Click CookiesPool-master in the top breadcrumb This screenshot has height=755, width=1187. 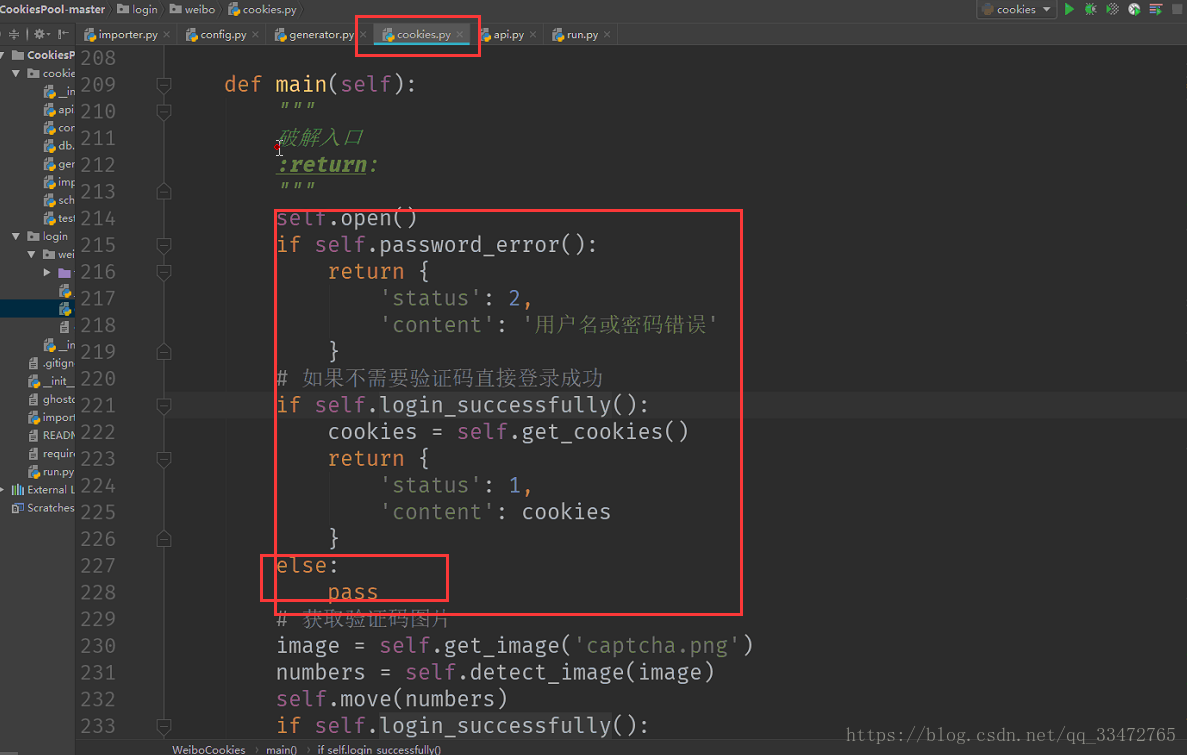(x=52, y=9)
